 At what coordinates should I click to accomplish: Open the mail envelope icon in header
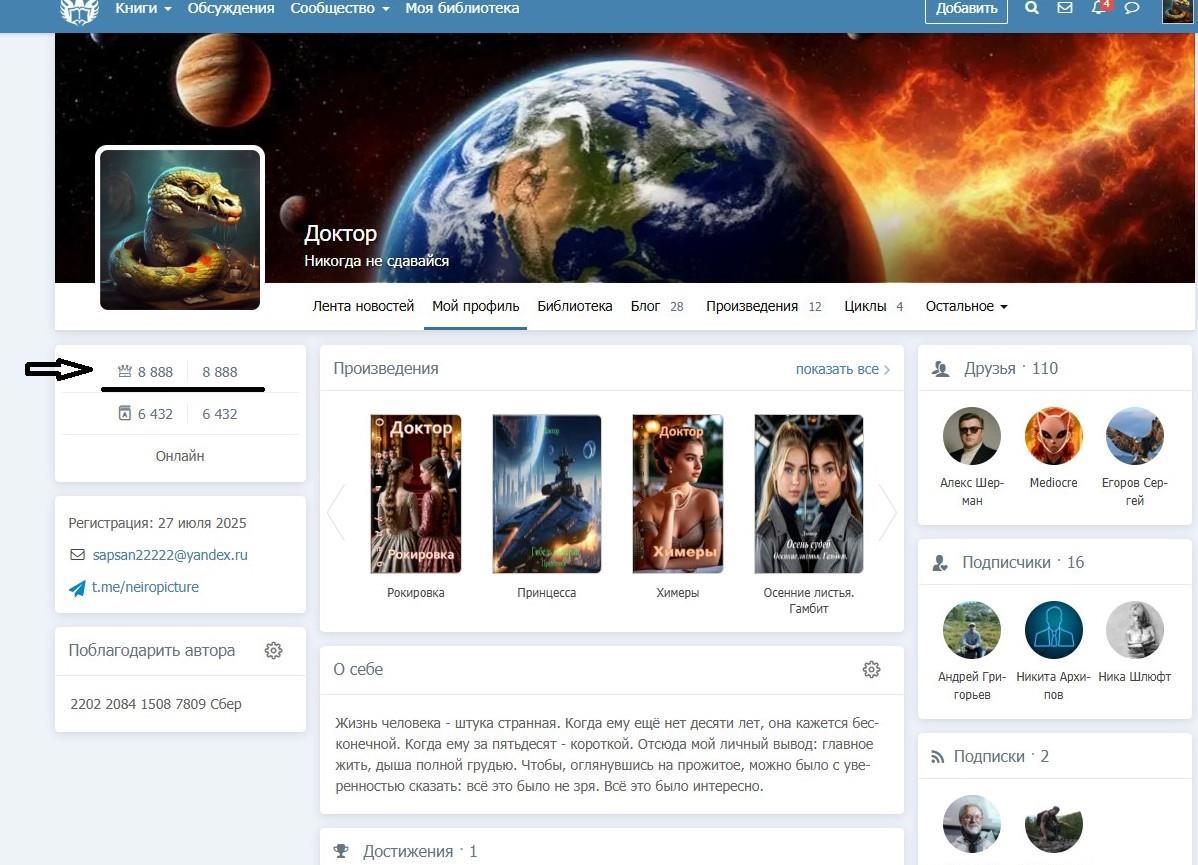click(x=1064, y=8)
